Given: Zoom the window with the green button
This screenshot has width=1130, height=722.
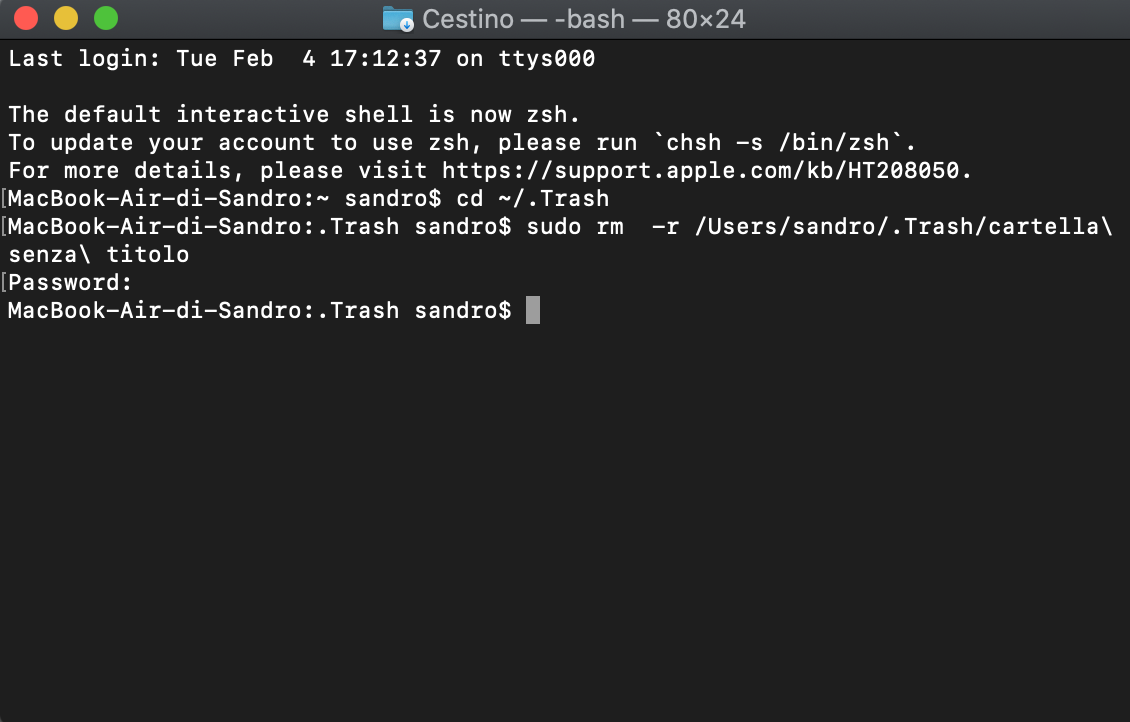Looking at the screenshot, I should pos(106,18).
